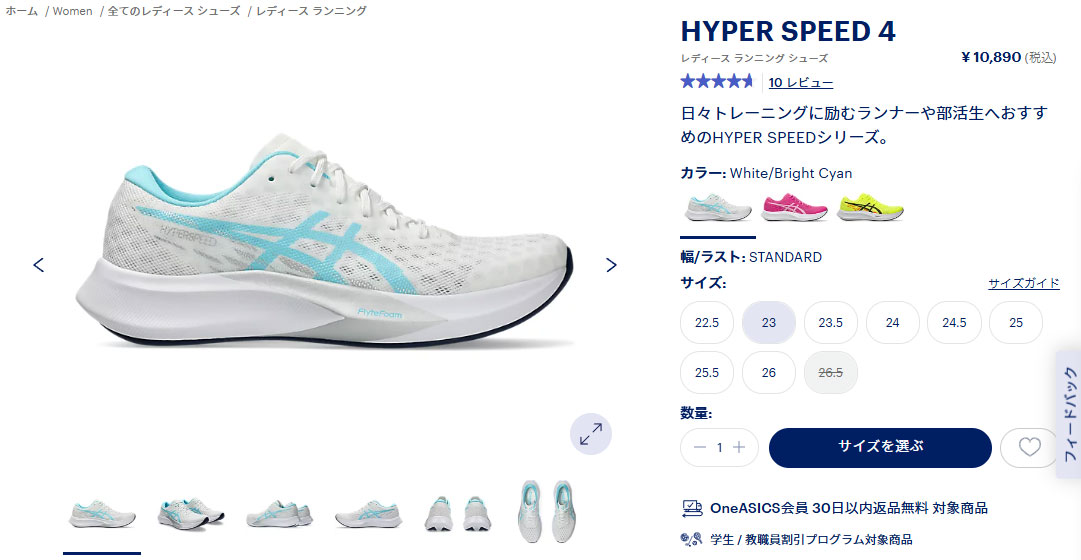1081x560 pixels.
Task: Go to the Women breadcrumb
Action: (72, 11)
